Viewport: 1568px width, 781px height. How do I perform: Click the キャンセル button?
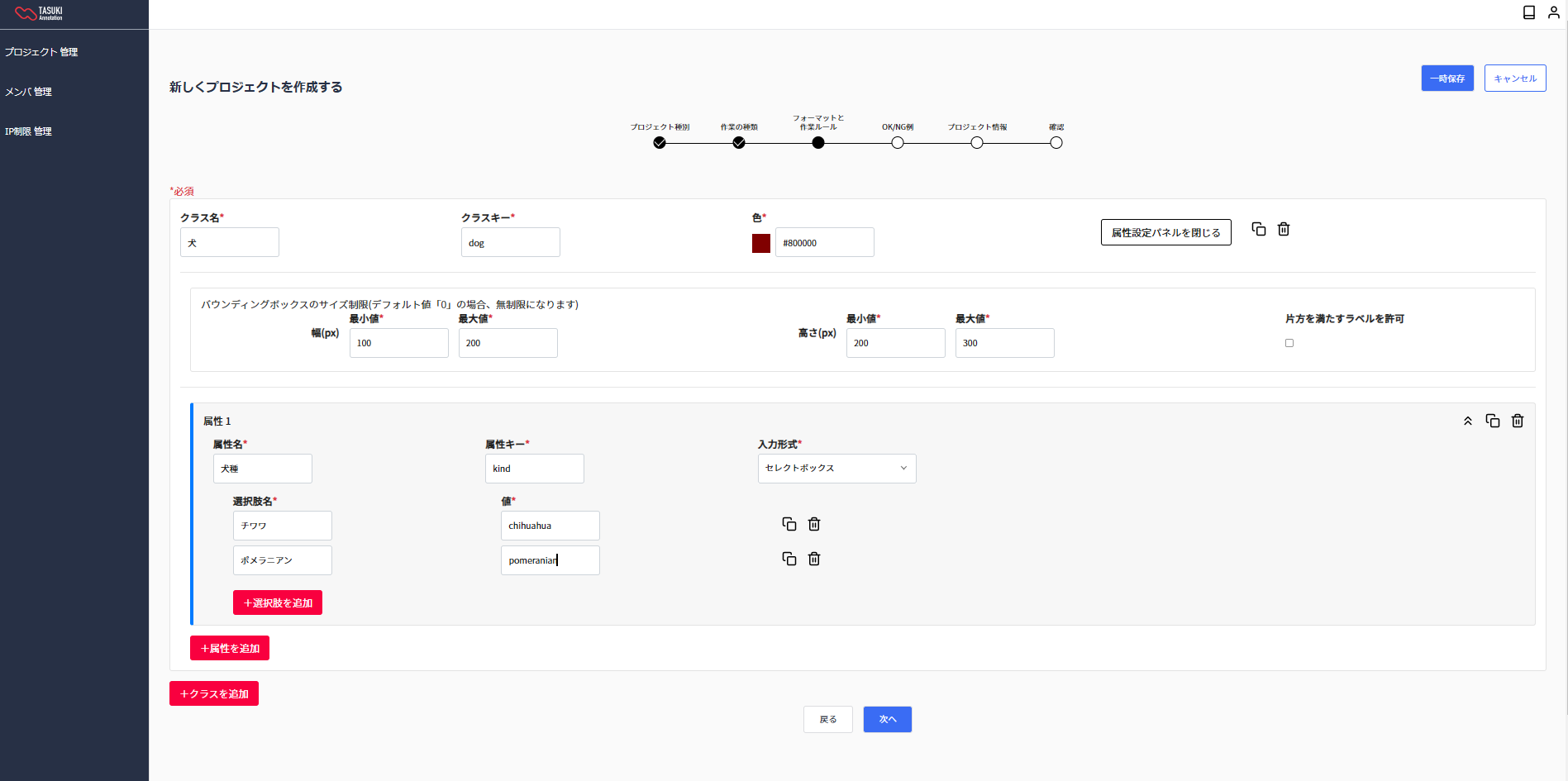1515,79
